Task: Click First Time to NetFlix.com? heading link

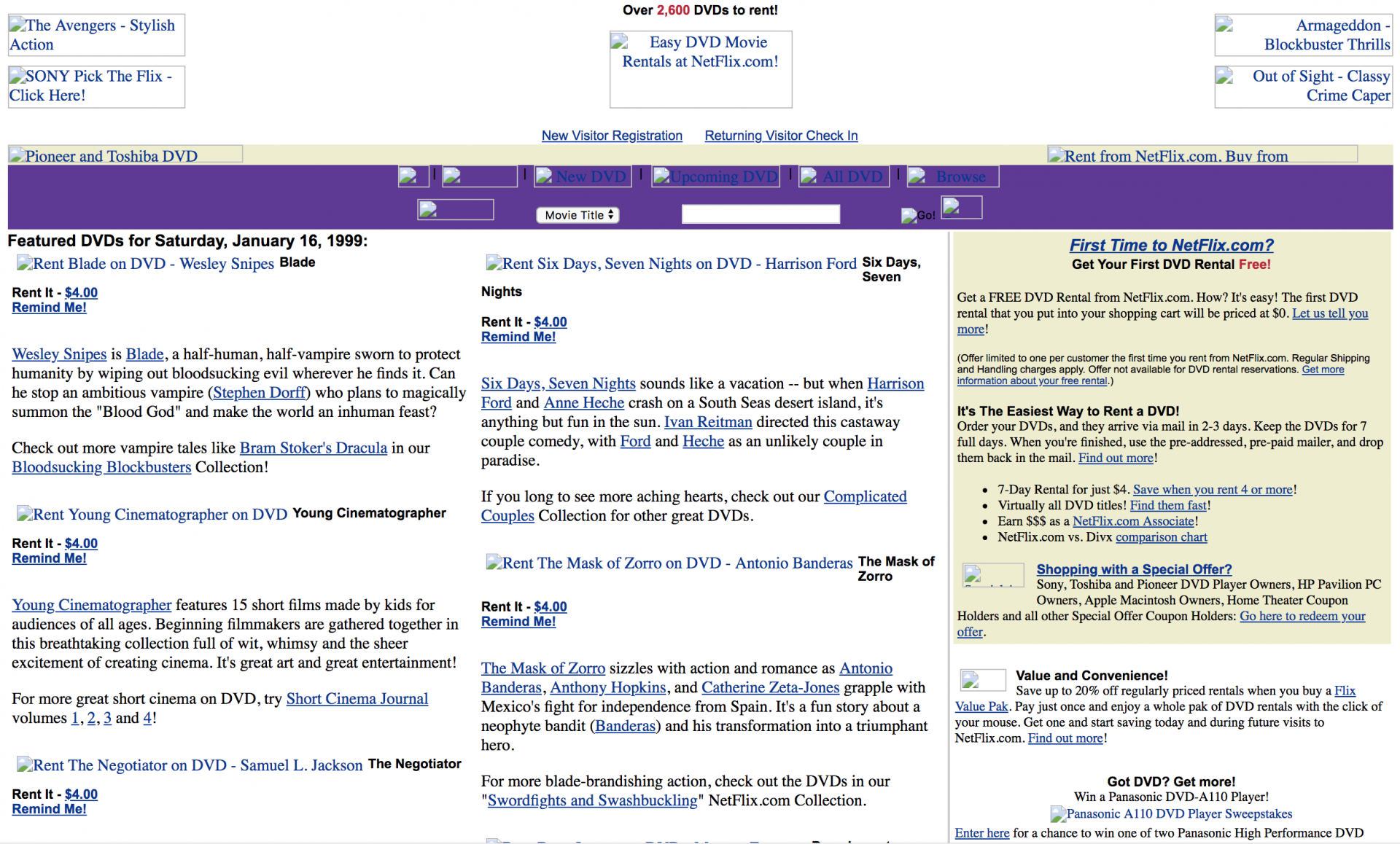Action: [x=1171, y=246]
